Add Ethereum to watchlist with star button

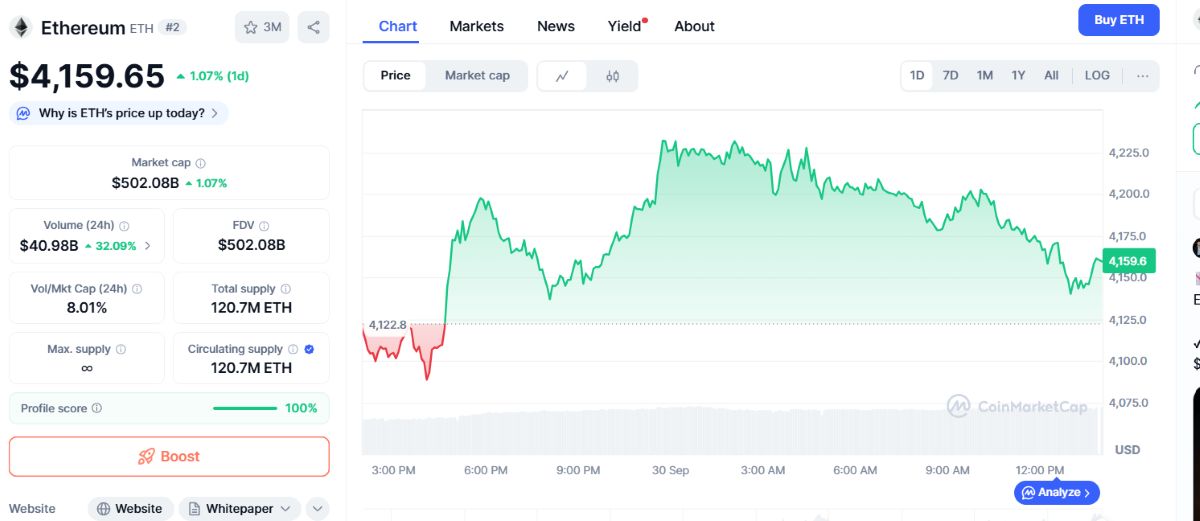point(262,27)
